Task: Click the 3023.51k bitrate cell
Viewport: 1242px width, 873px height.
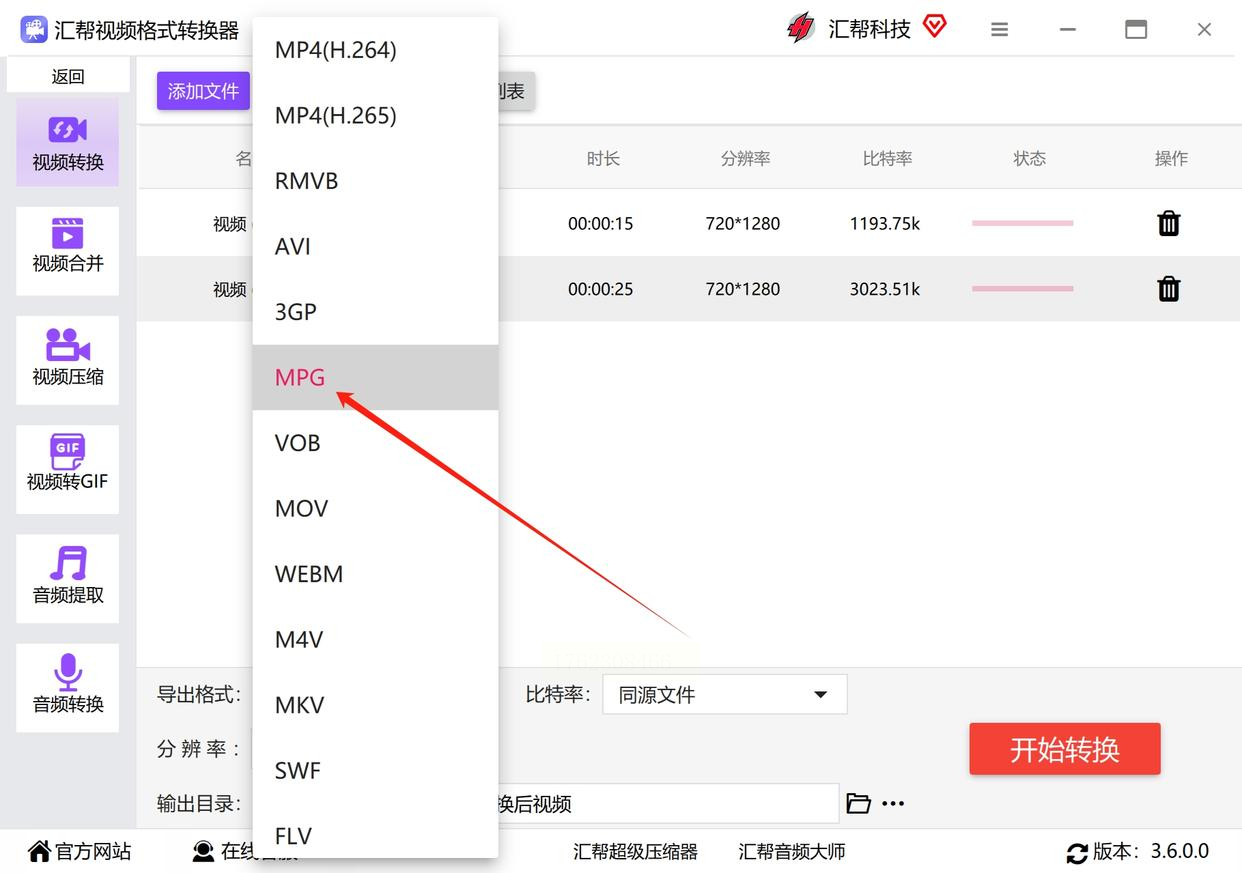Action: (885, 289)
